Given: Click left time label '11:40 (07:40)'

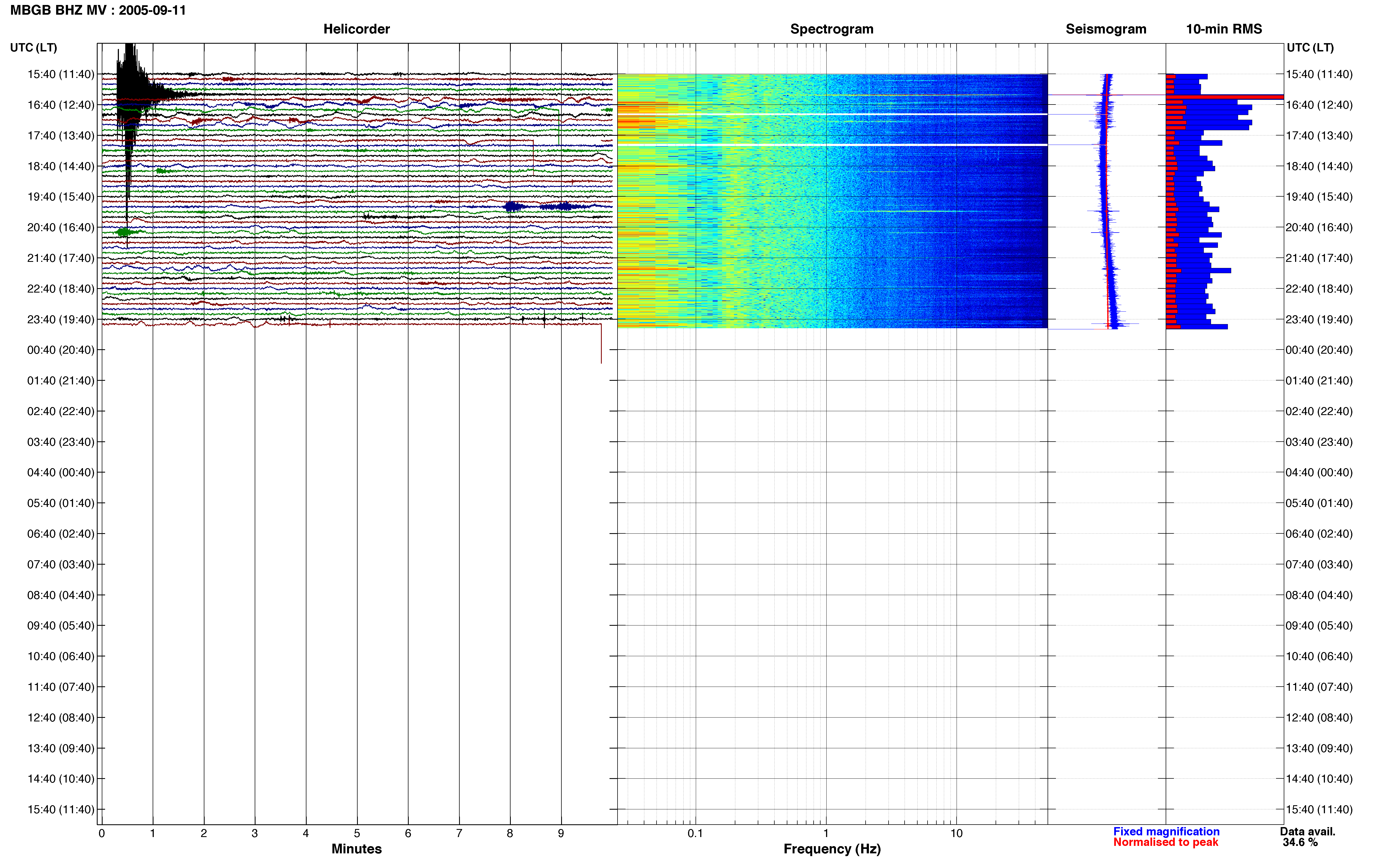Looking at the screenshot, I should 61,687.
